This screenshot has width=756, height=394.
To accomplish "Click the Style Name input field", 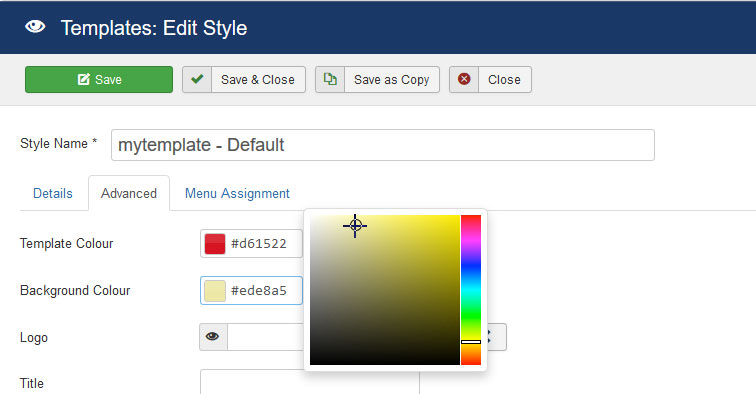I will [383, 145].
